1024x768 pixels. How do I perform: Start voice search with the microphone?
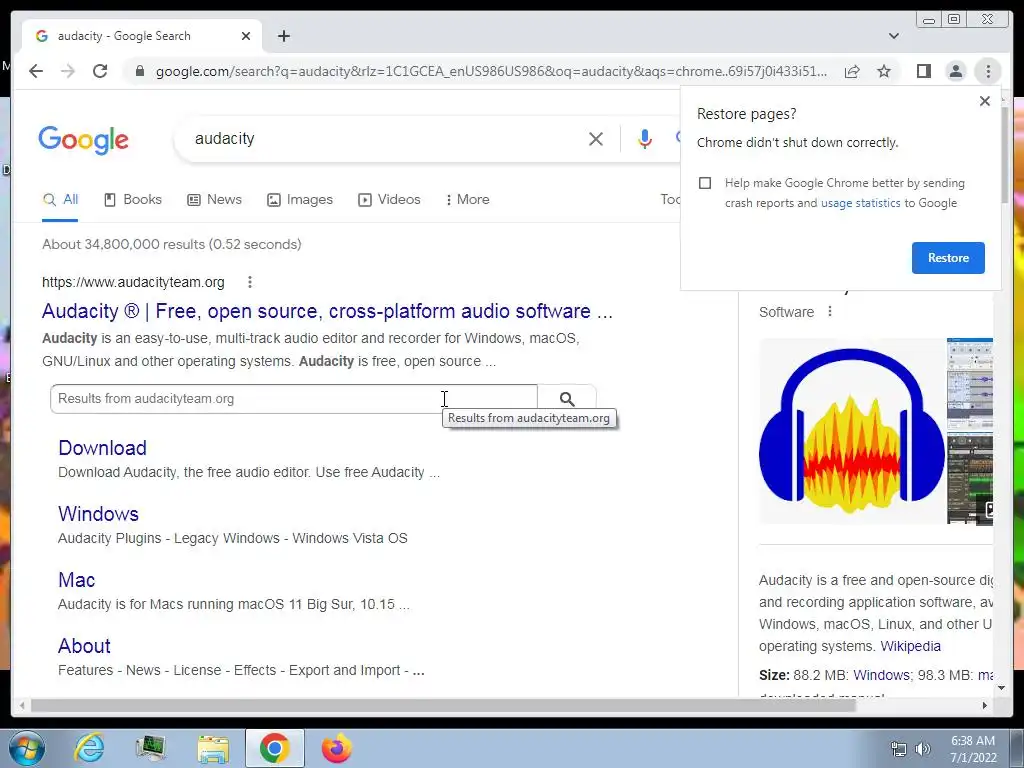click(x=645, y=138)
